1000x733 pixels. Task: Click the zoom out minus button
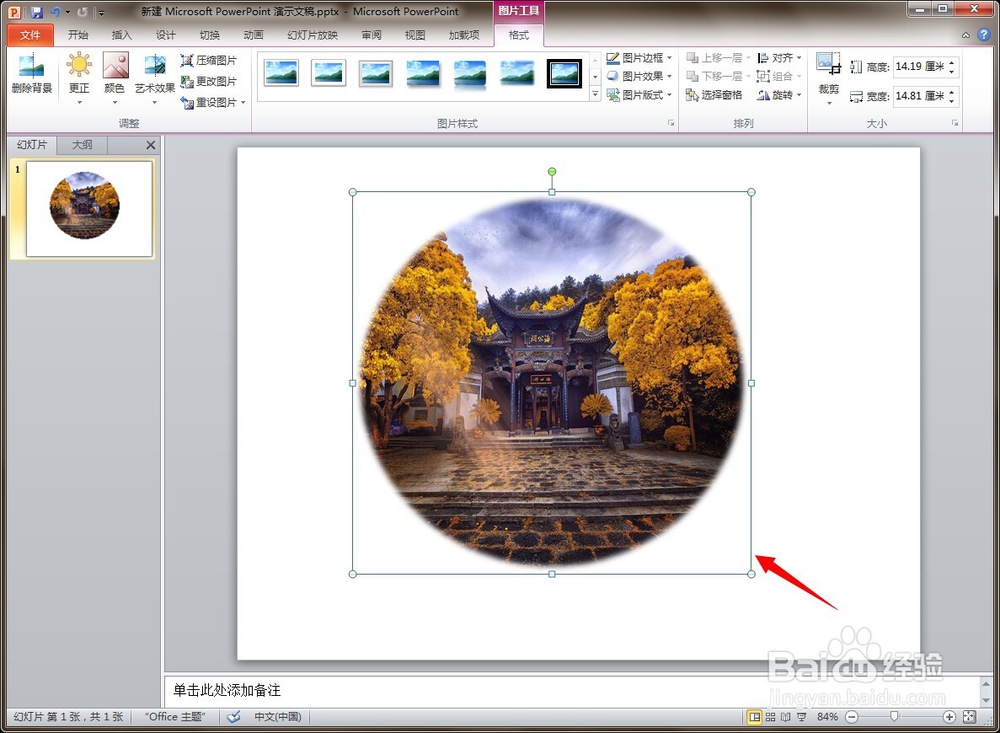pyautogui.click(x=851, y=717)
